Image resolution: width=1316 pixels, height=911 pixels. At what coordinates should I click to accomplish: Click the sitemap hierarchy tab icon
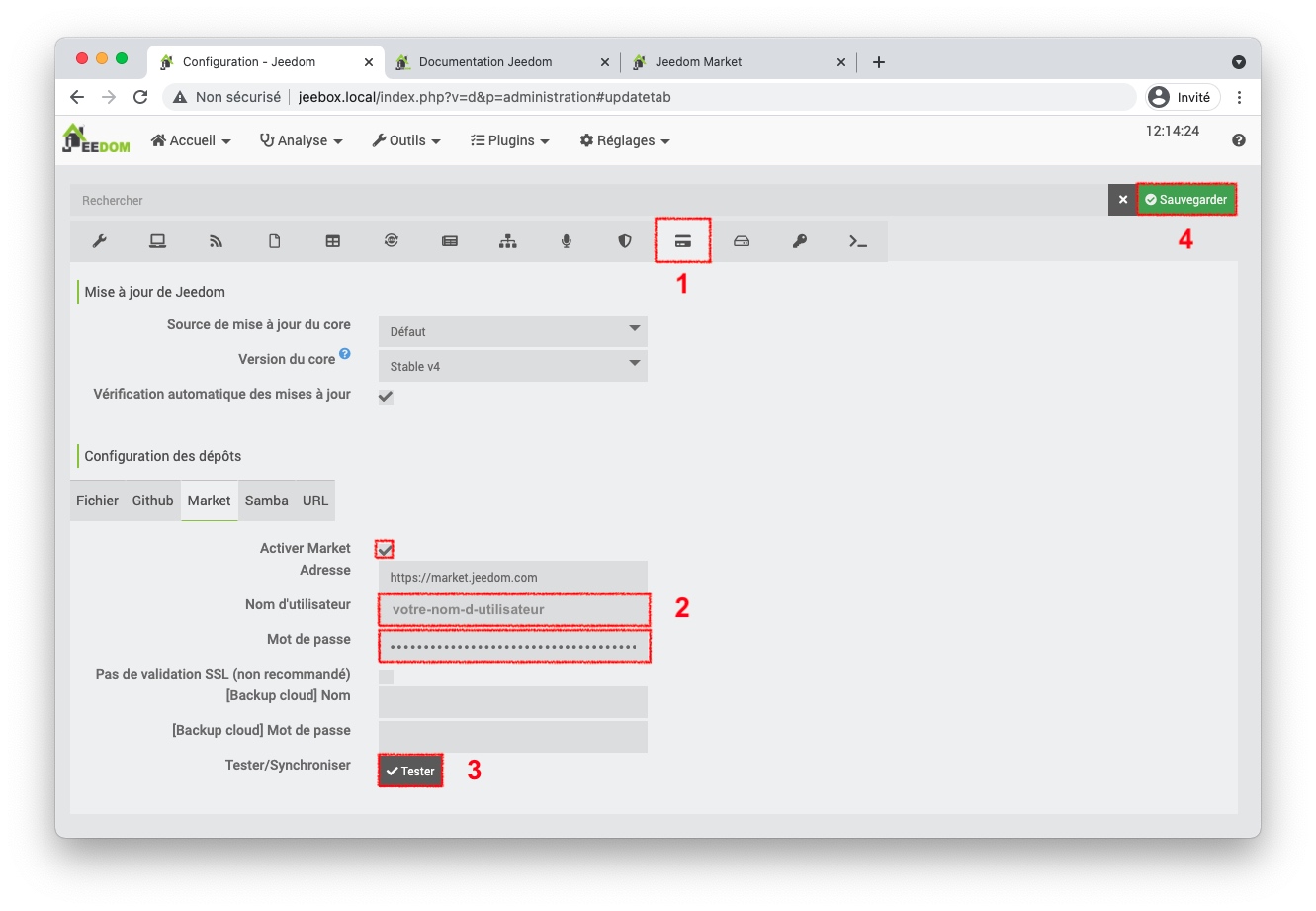pyautogui.click(x=507, y=241)
